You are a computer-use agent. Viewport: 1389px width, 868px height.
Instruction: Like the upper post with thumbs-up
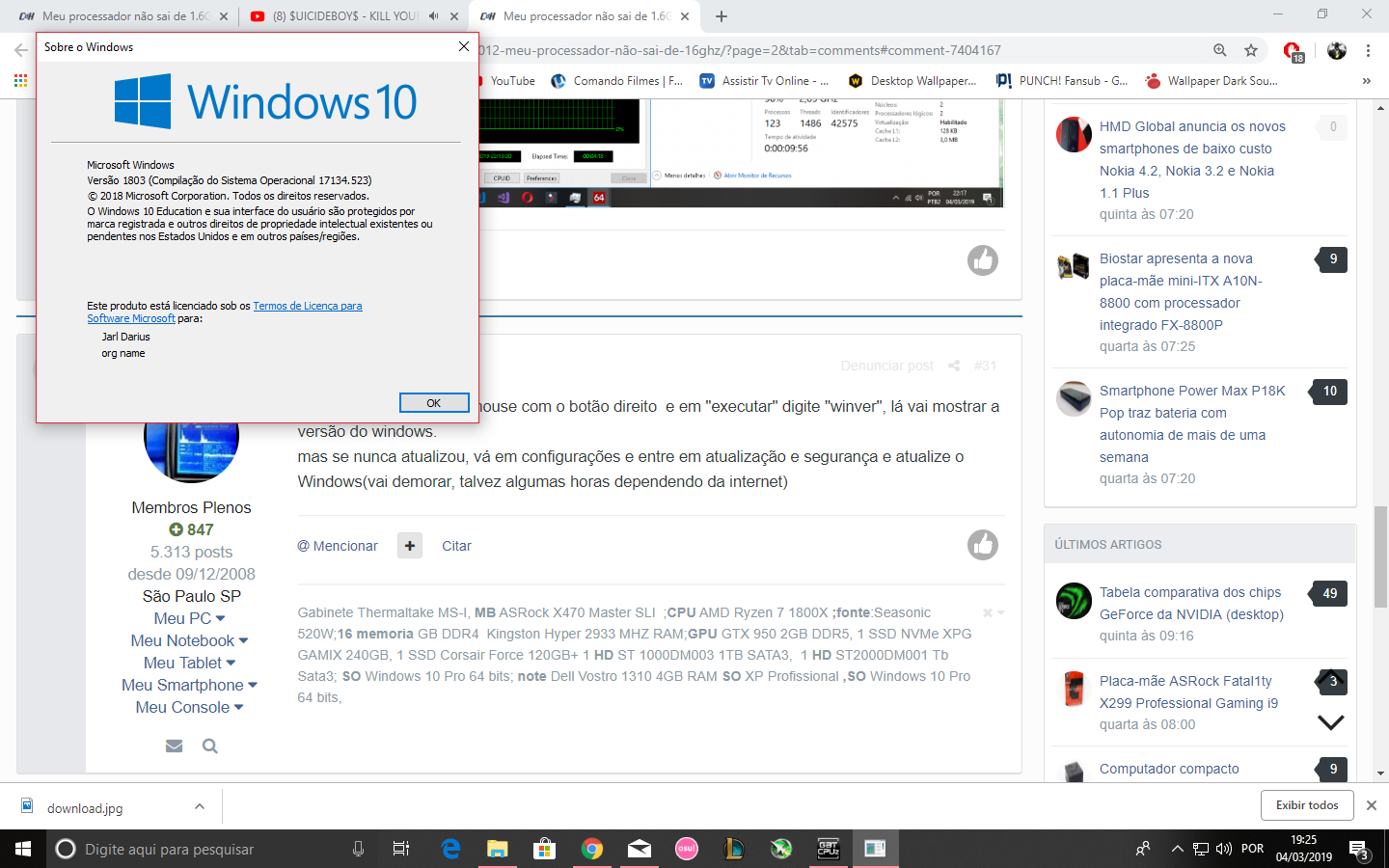tap(983, 260)
